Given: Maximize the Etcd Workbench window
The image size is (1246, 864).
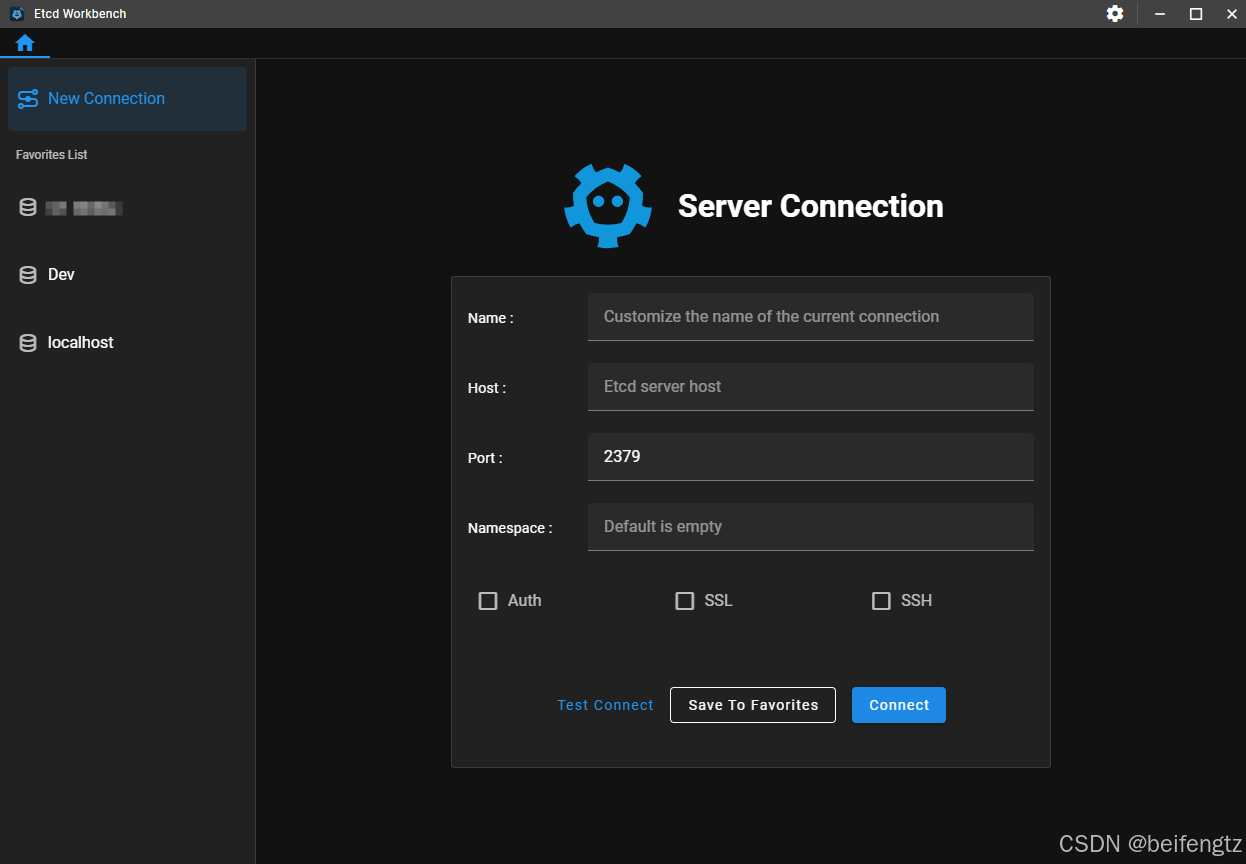Looking at the screenshot, I should point(1196,14).
